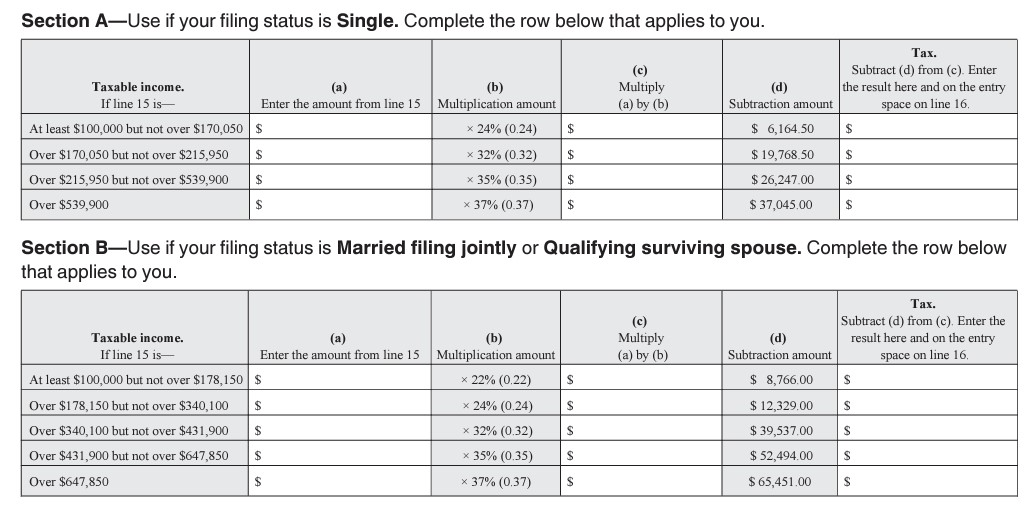This screenshot has width=1036, height=505.
Task: Click the $6,164.50 subtraction amount in Section A
Action: coord(782,129)
